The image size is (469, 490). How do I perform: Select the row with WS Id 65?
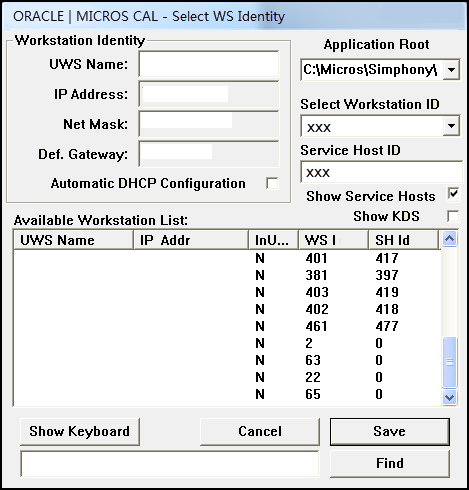pos(227,394)
